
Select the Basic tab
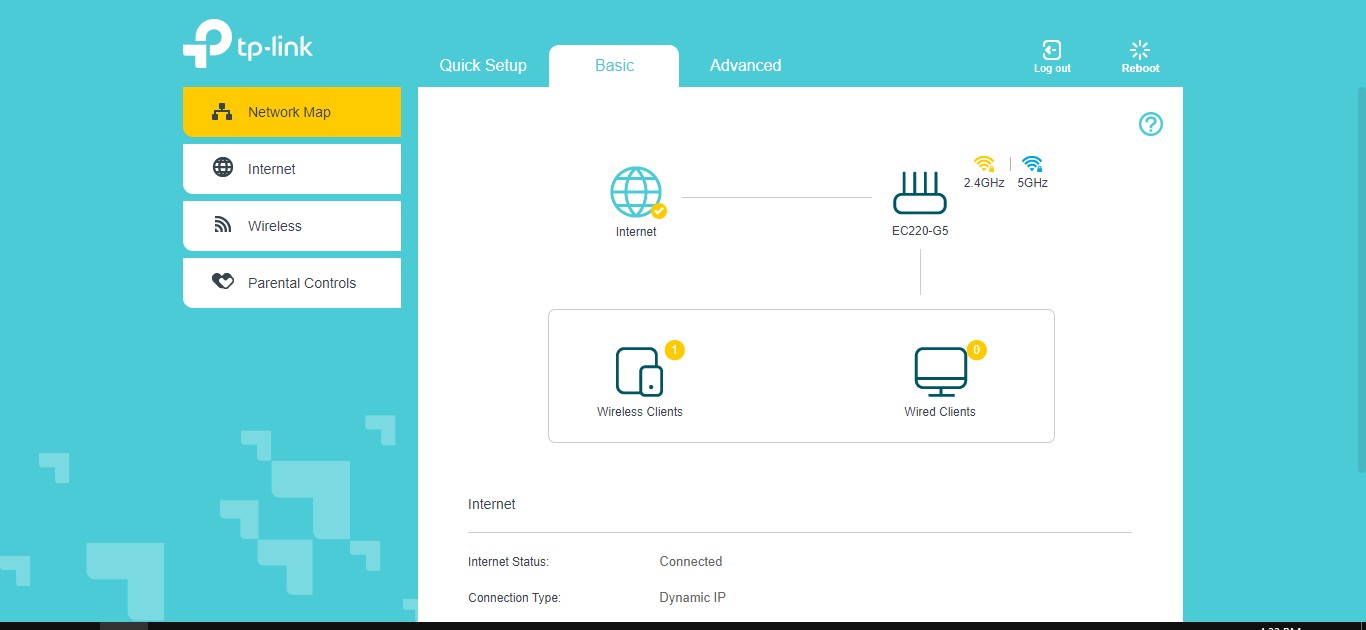point(614,66)
